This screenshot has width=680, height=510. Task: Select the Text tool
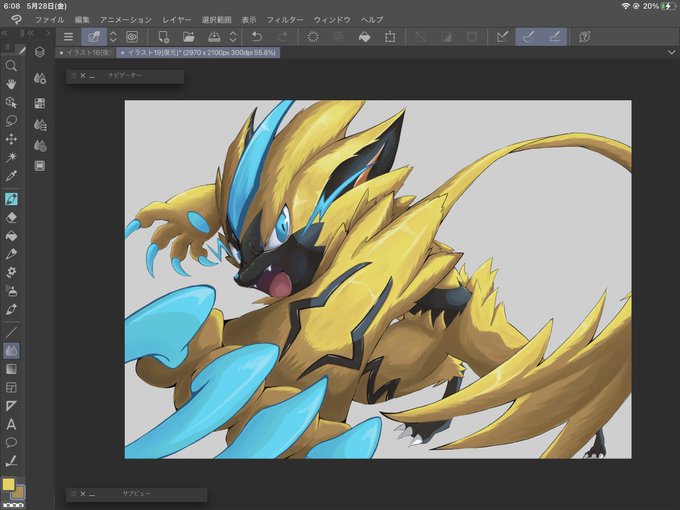point(11,424)
